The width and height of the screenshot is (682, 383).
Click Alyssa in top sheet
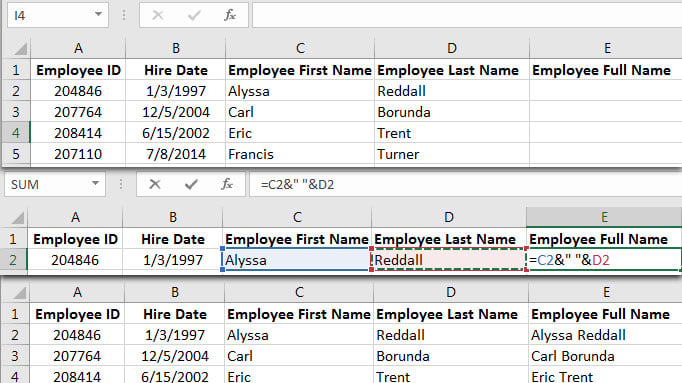(300, 91)
